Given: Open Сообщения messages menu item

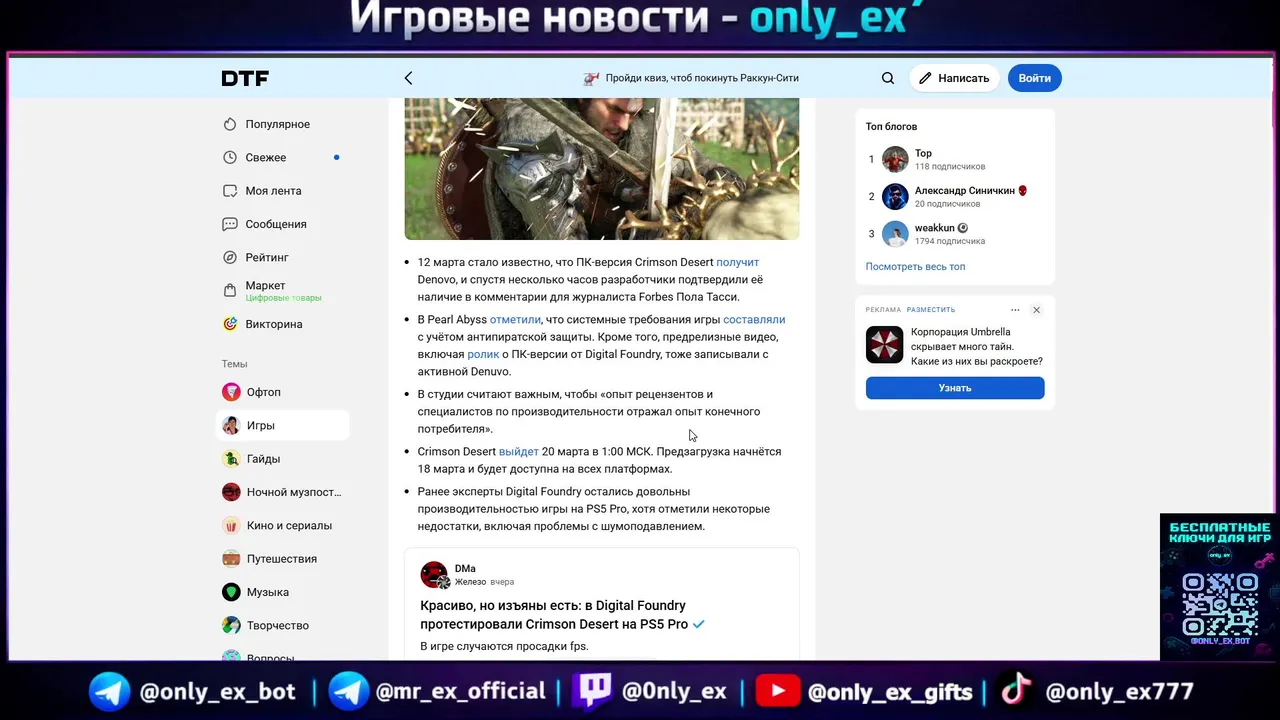Looking at the screenshot, I should pyautogui.click(x=283, y=224).
